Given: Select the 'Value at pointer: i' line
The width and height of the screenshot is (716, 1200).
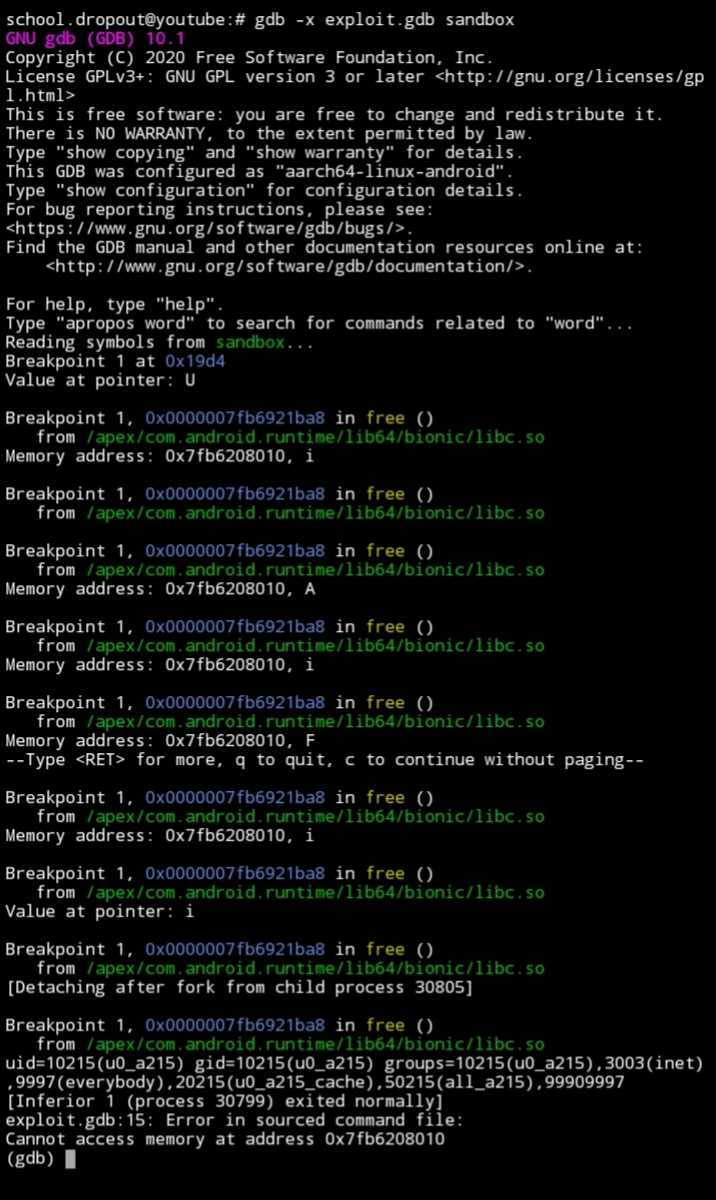Looking at the screenshot, I should click(x=100, y=913).
